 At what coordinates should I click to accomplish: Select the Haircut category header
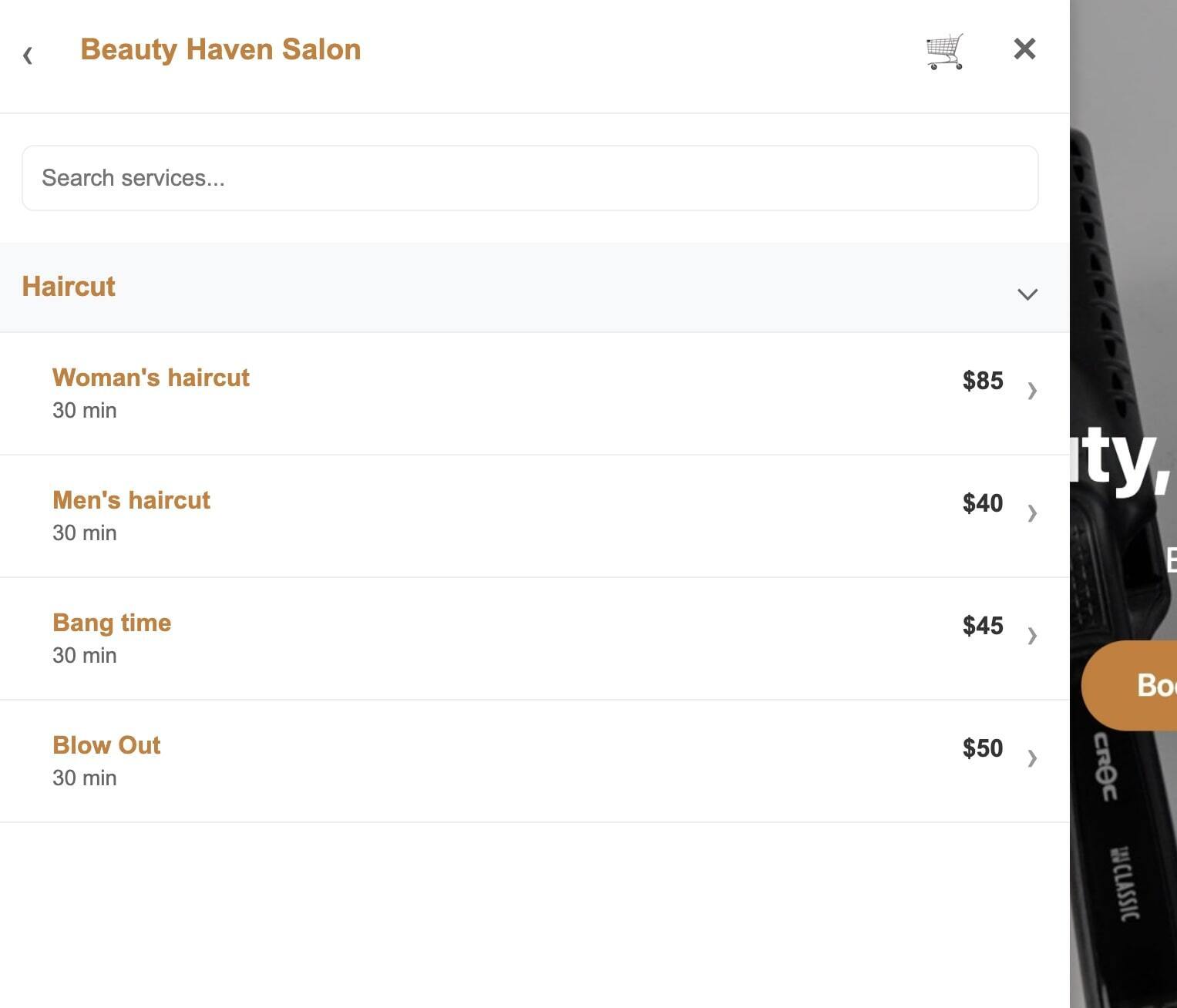69,287
